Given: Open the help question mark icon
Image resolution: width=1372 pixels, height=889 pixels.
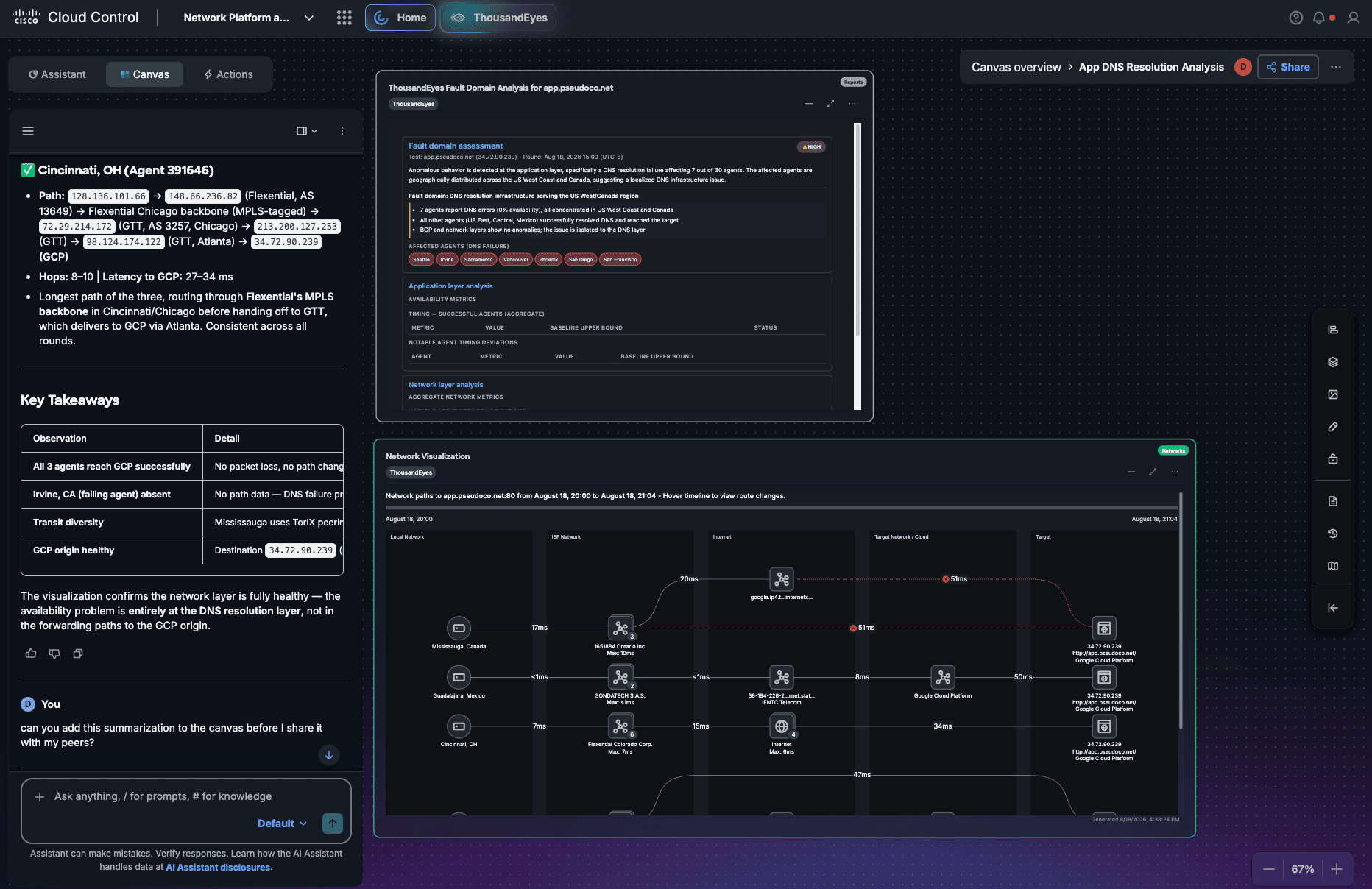Looking at the screenshot, I should tap(1296, 18).
